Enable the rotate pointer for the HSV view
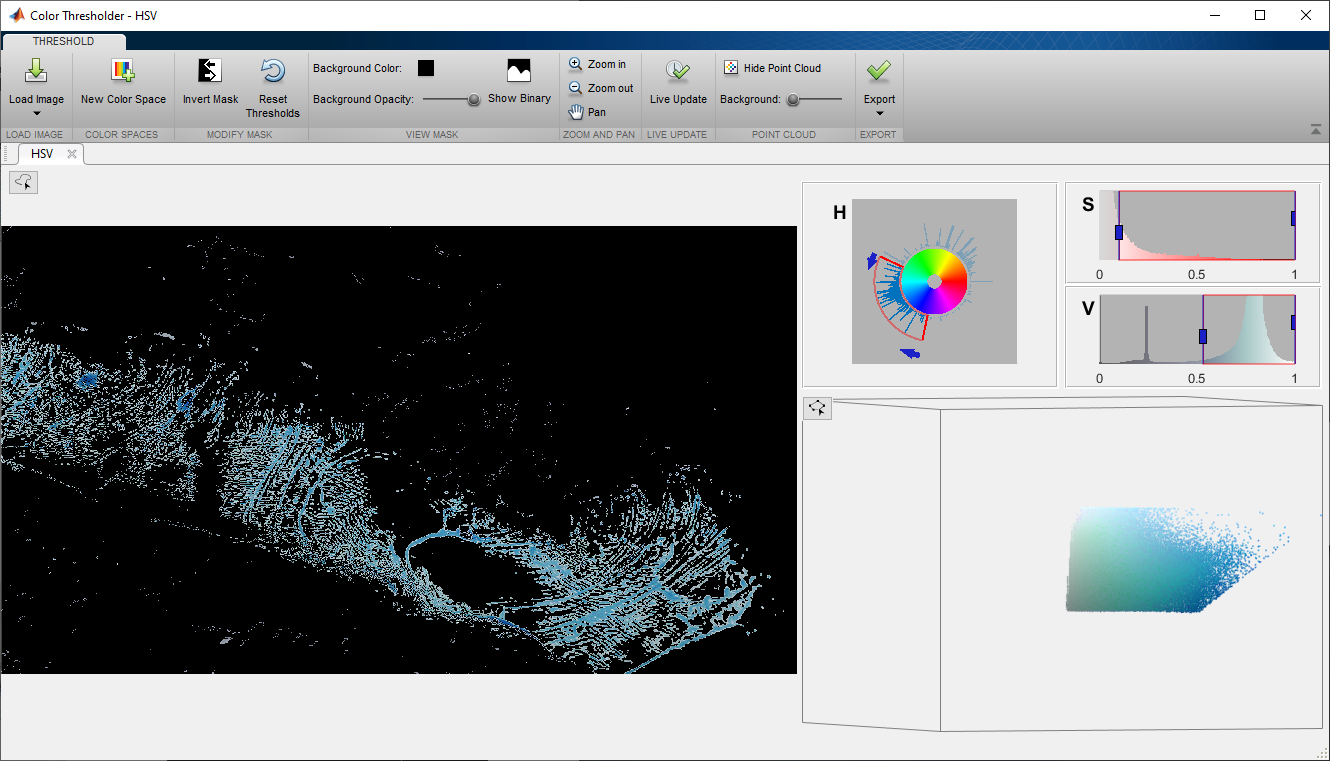Screen dimensions: 1330x761 coord(23,182)
